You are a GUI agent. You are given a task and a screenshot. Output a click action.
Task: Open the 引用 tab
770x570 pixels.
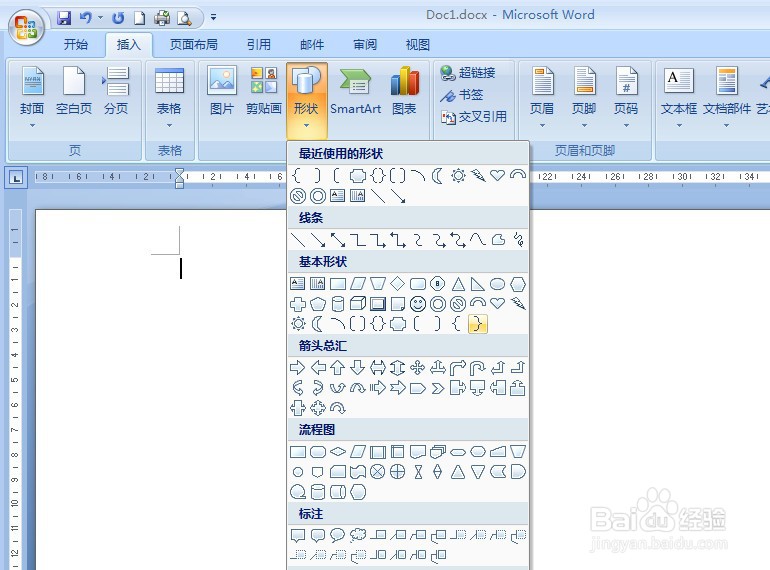(x=259, y=45)
